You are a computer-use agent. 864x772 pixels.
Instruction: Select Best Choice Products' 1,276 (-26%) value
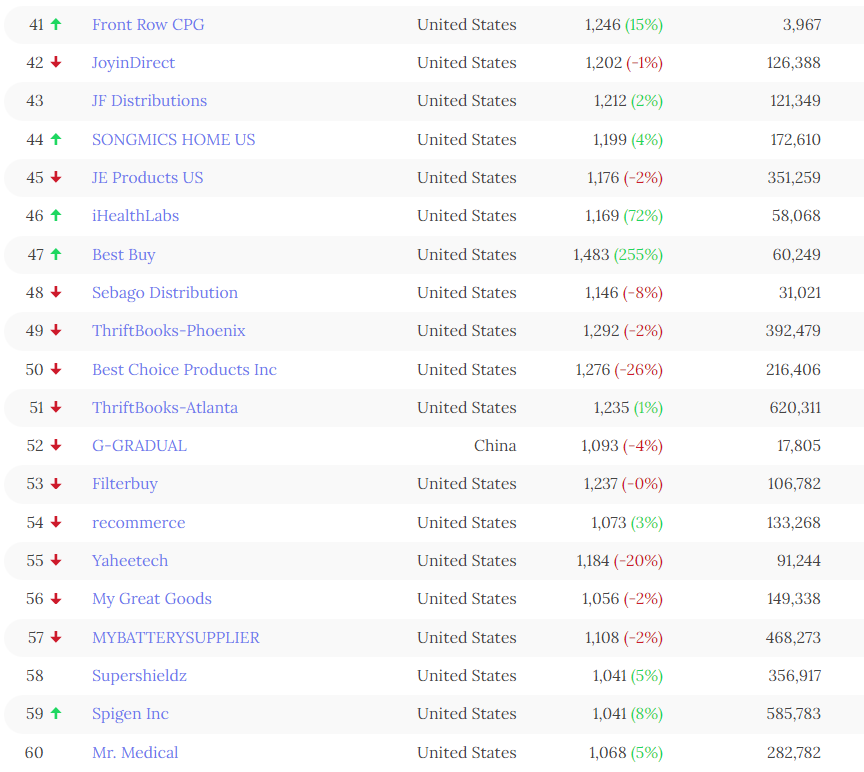619,369
